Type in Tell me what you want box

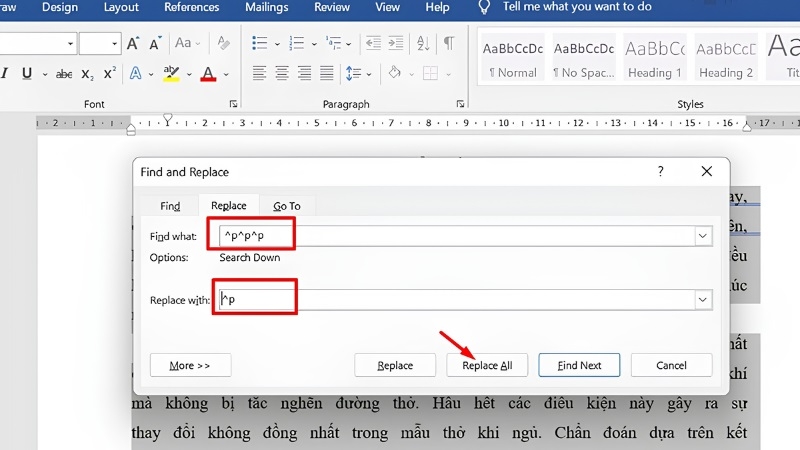point(577,7)
